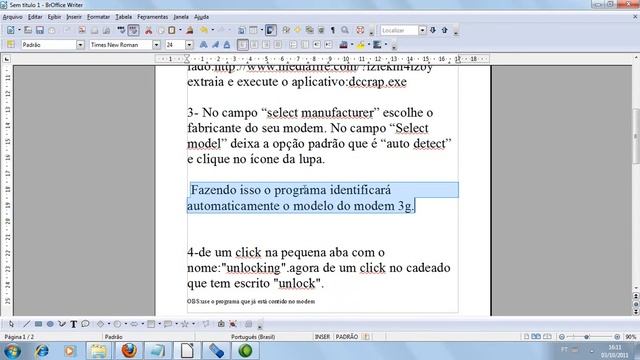The height and width of the screenshot is (360, 640).
Task: Click Página 1 / 2 in status bar
Action: point(19,337)
